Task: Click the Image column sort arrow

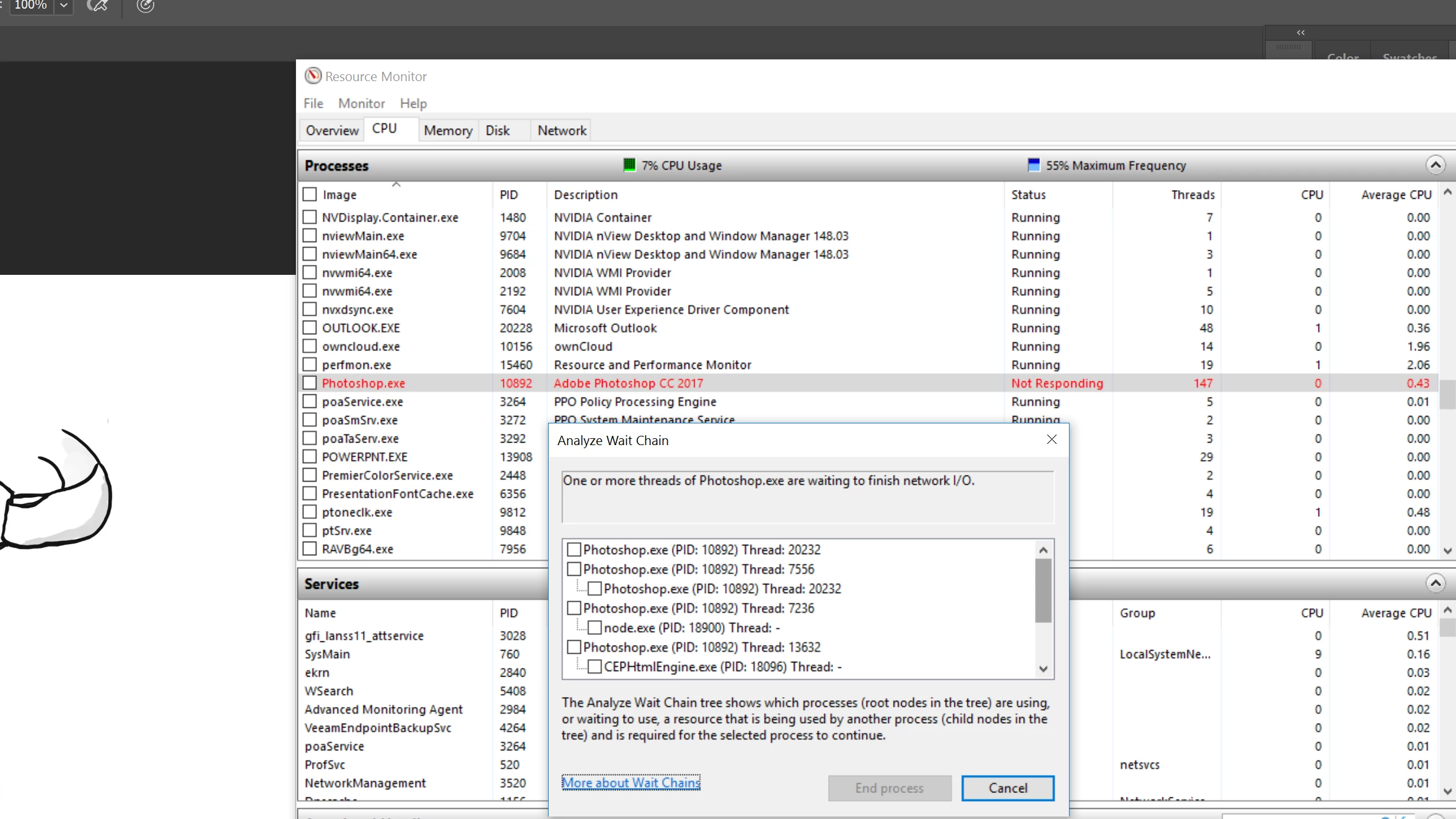Action: coord(396,184)
